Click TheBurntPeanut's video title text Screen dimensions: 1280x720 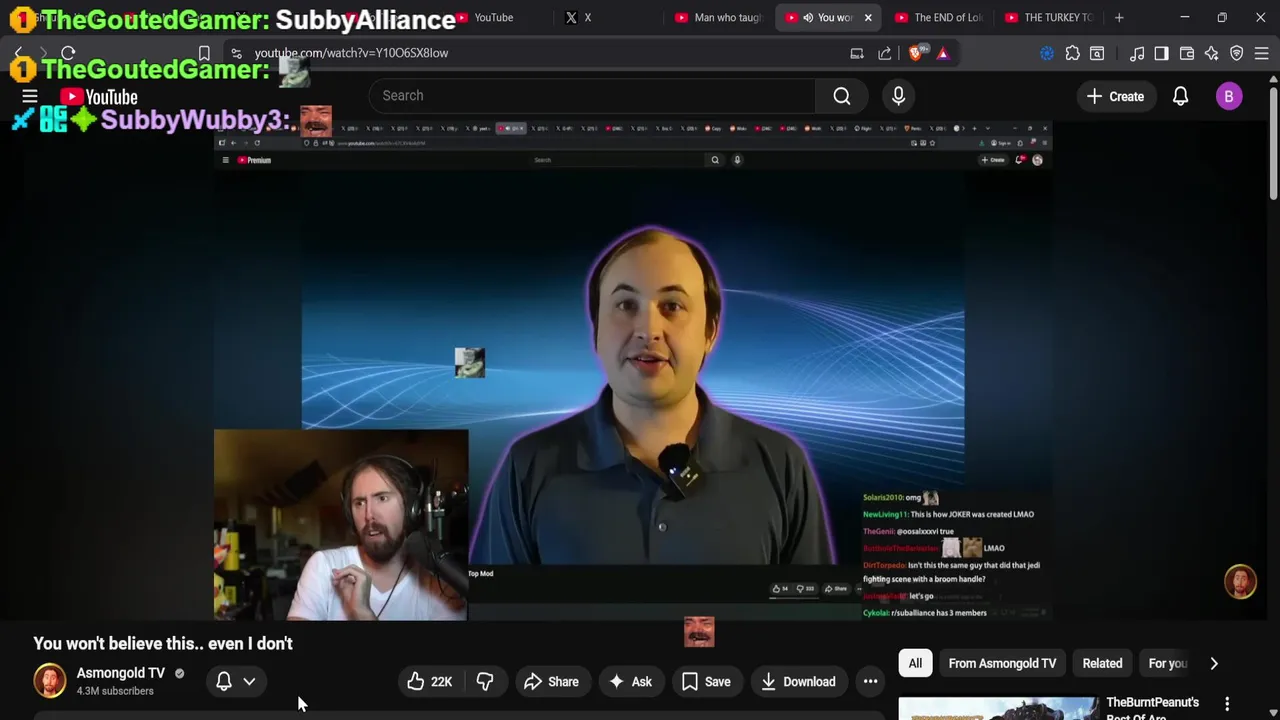(x=1152, y=708)
